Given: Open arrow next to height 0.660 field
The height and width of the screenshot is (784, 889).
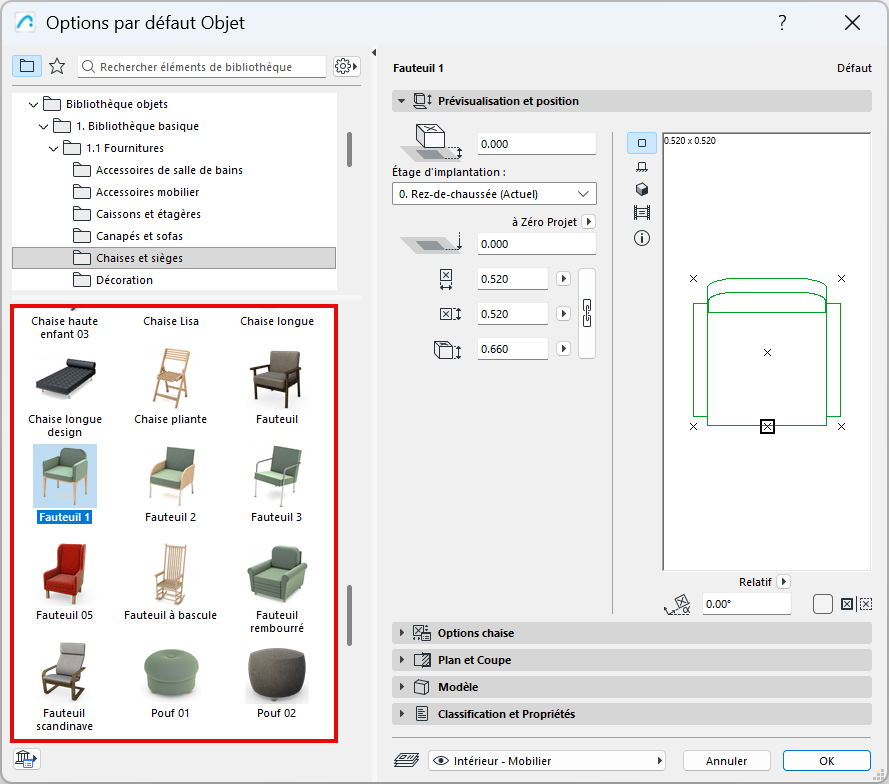Looking at the screenshot, I should (x=563, y=349).
